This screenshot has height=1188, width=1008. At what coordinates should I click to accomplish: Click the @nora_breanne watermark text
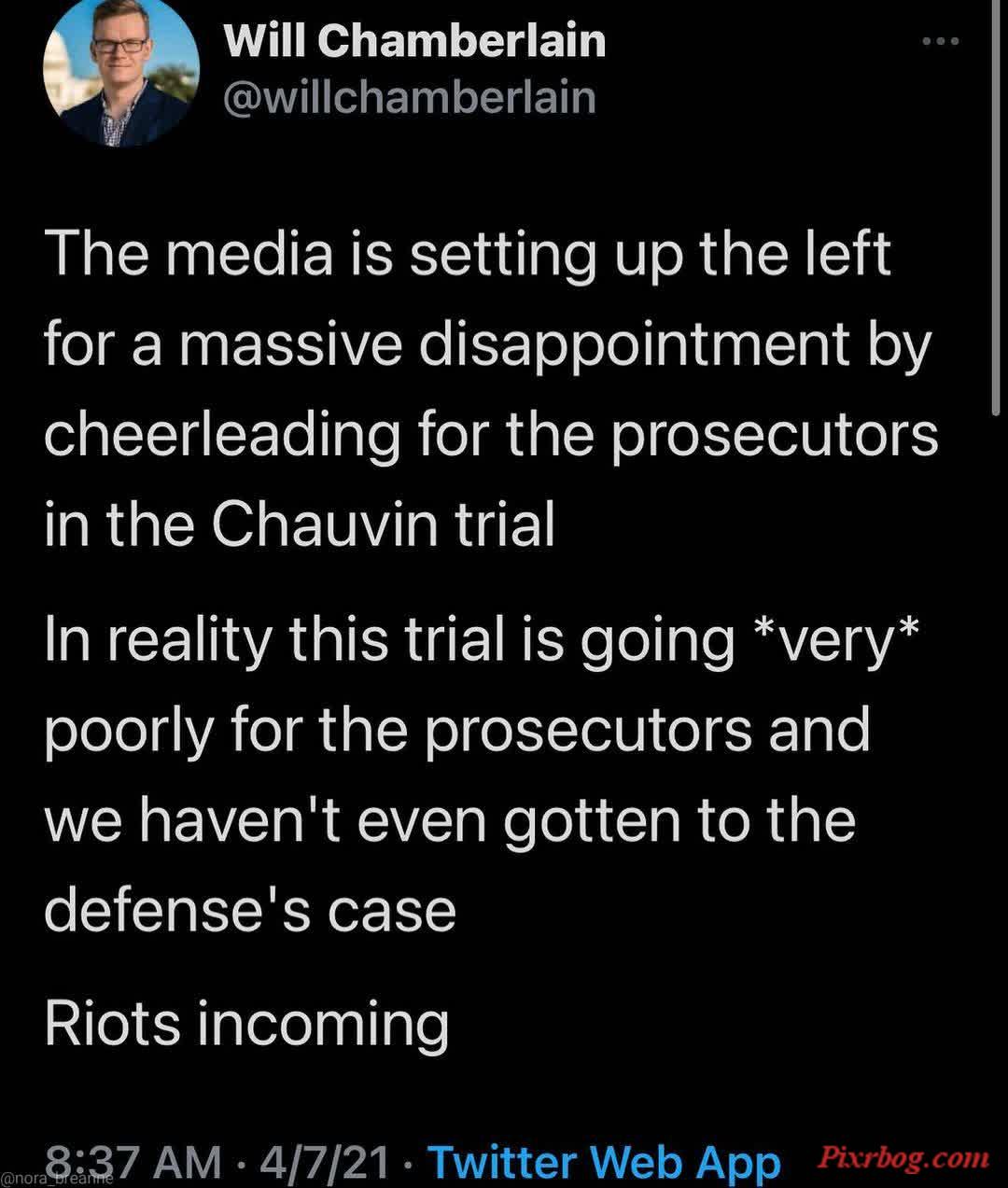[x=58, y=1179]
